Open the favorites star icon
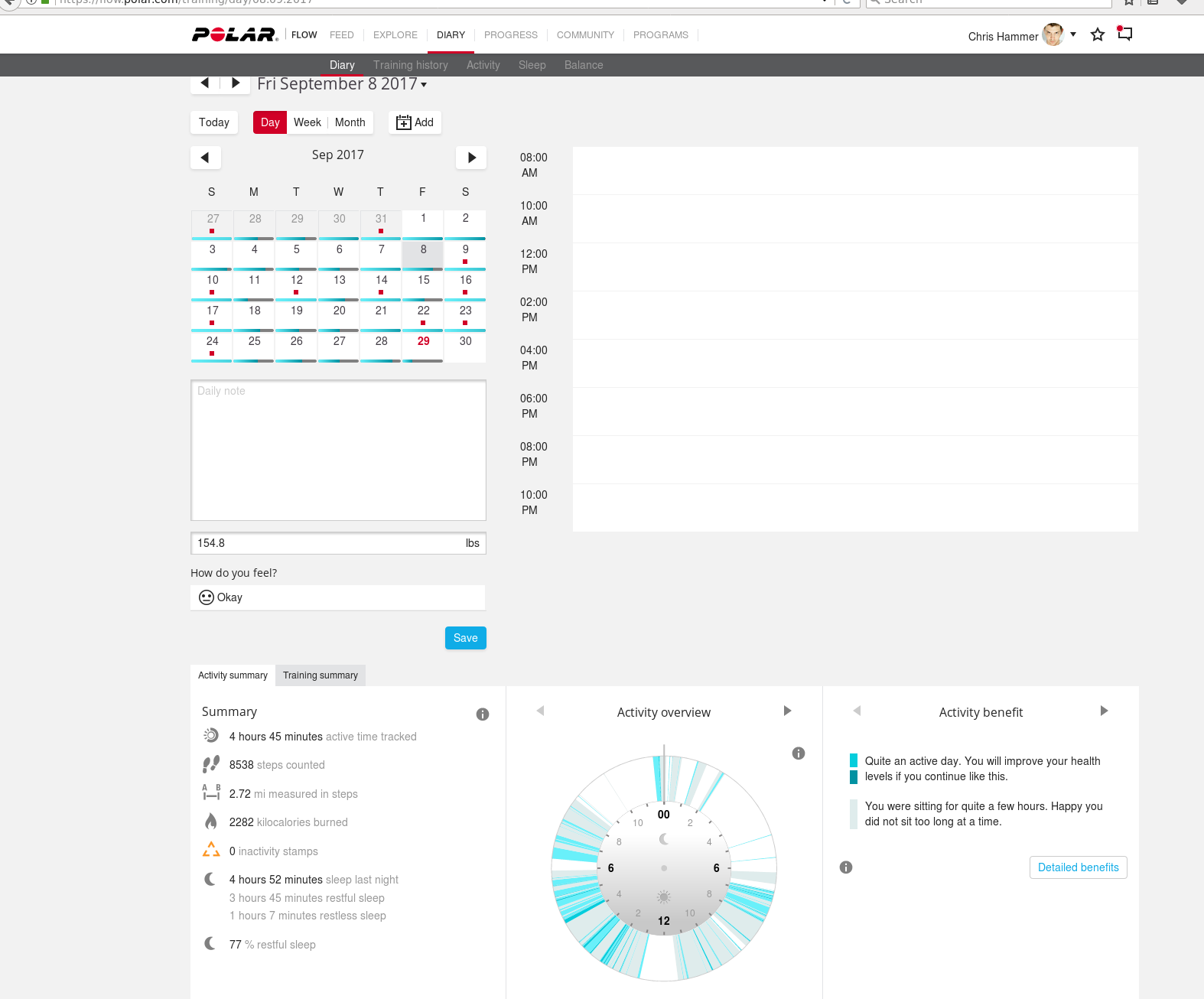1204x999 pixels. click(x=1098, y=34)
